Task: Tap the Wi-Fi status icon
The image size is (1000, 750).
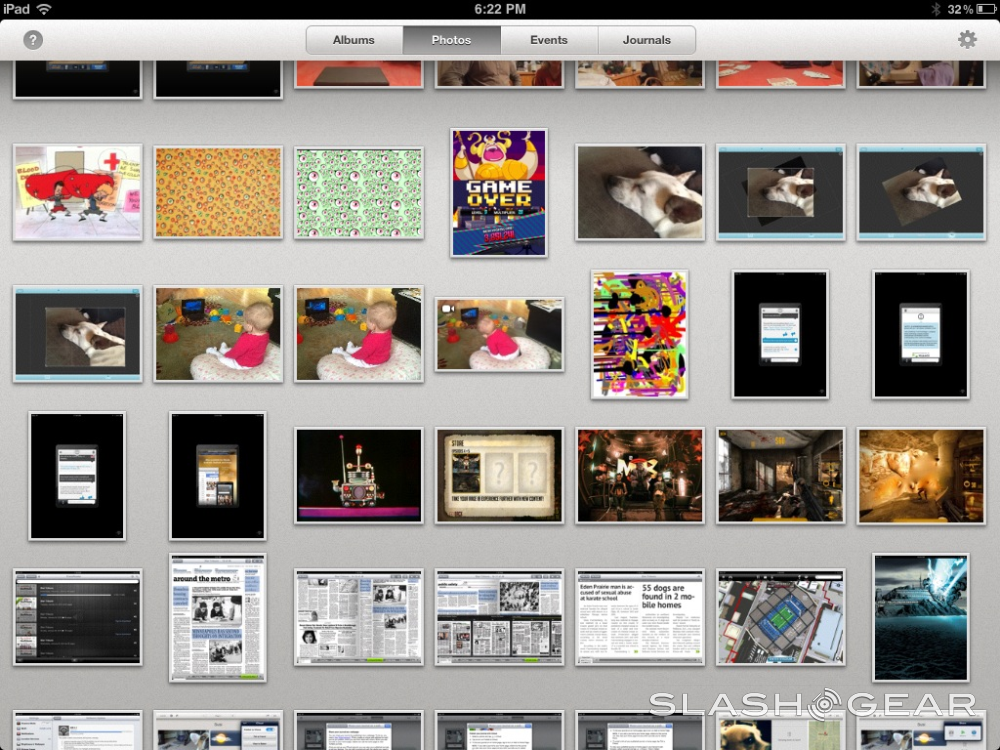Action: [44, 9]
